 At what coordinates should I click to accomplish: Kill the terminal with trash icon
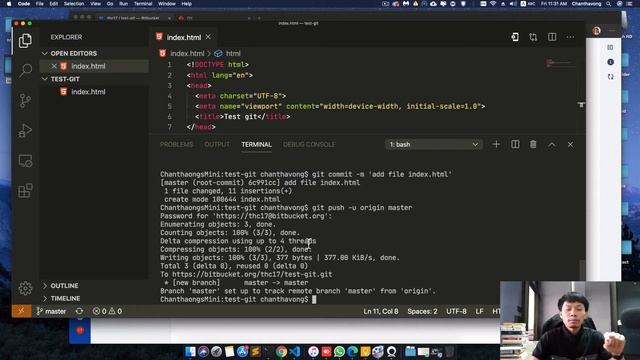(533, 144)
